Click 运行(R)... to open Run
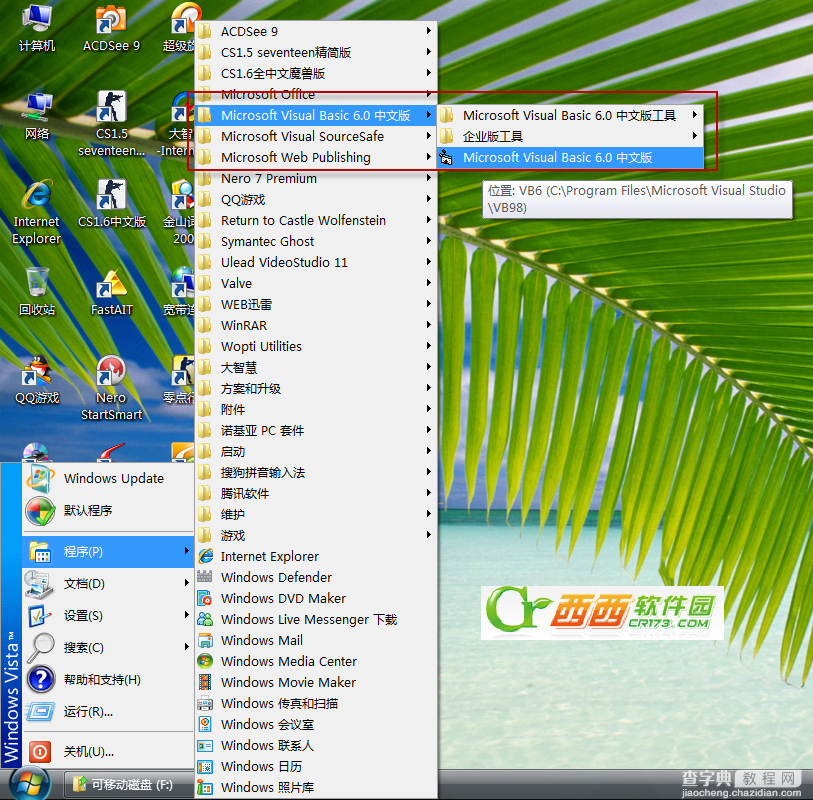The width and height of the screenshot is (813, 800). pos(108,711)
